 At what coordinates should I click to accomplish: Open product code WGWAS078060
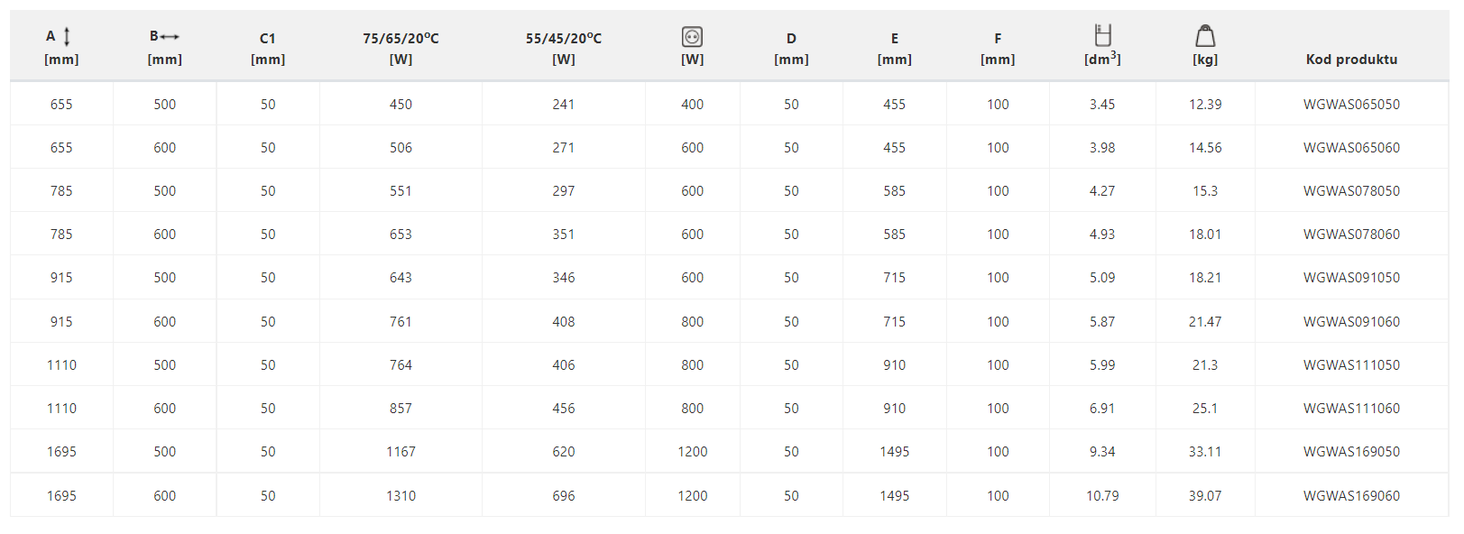[x=1351, y=234]
